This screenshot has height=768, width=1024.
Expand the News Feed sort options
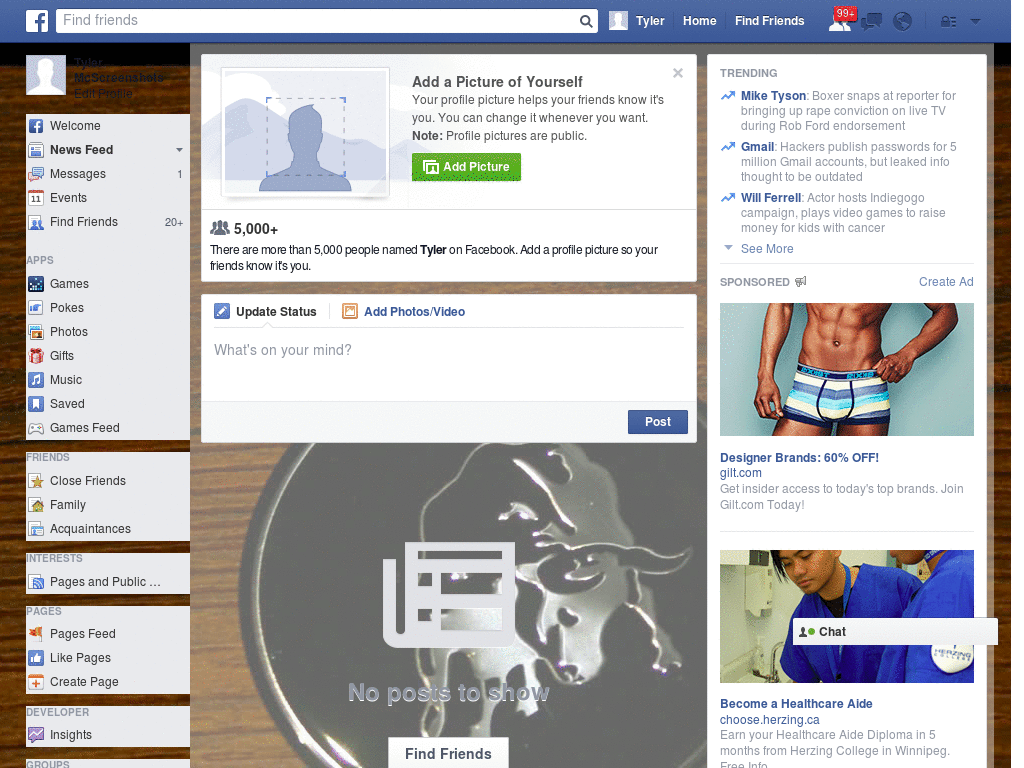pos(180,150)
